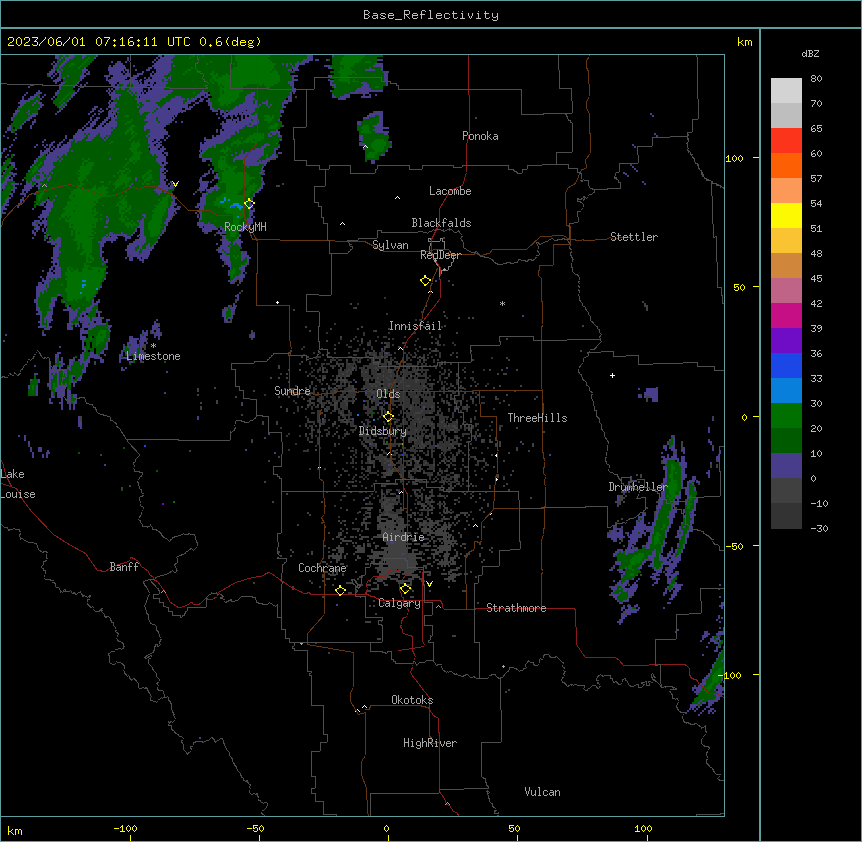
Task: Select the Vulcan label
Action: 542,792
